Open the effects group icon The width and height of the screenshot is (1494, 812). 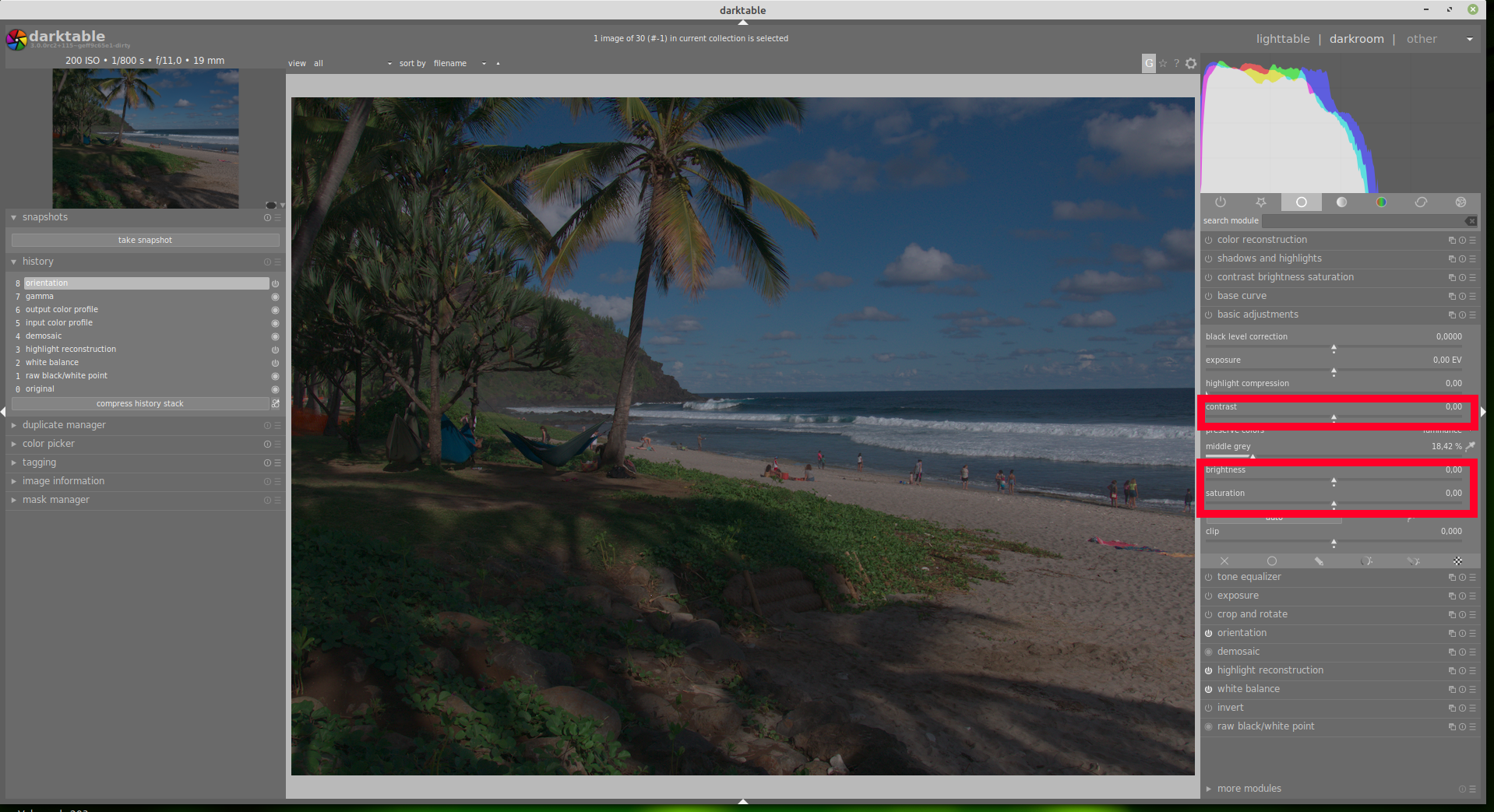[x=1461, y=202]
